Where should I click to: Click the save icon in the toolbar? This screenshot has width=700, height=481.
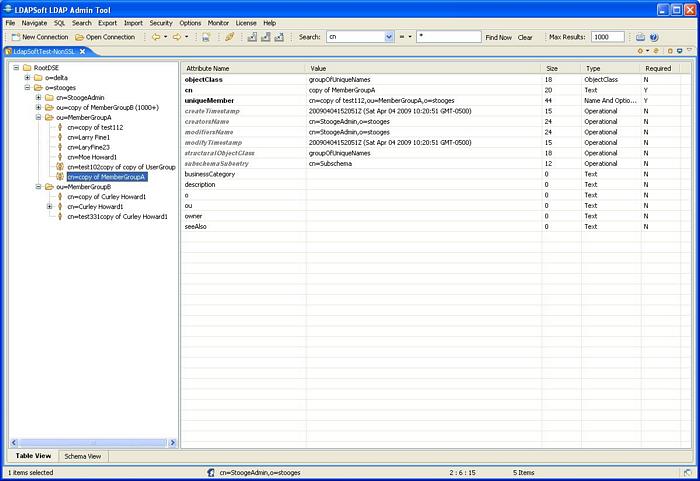click(x=206, y=37)
